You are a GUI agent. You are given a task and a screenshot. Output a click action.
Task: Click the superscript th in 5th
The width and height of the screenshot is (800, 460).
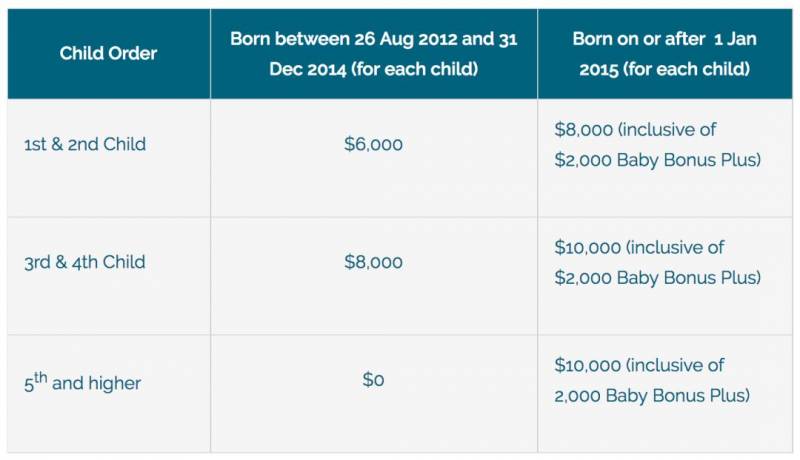click(40, 376)
